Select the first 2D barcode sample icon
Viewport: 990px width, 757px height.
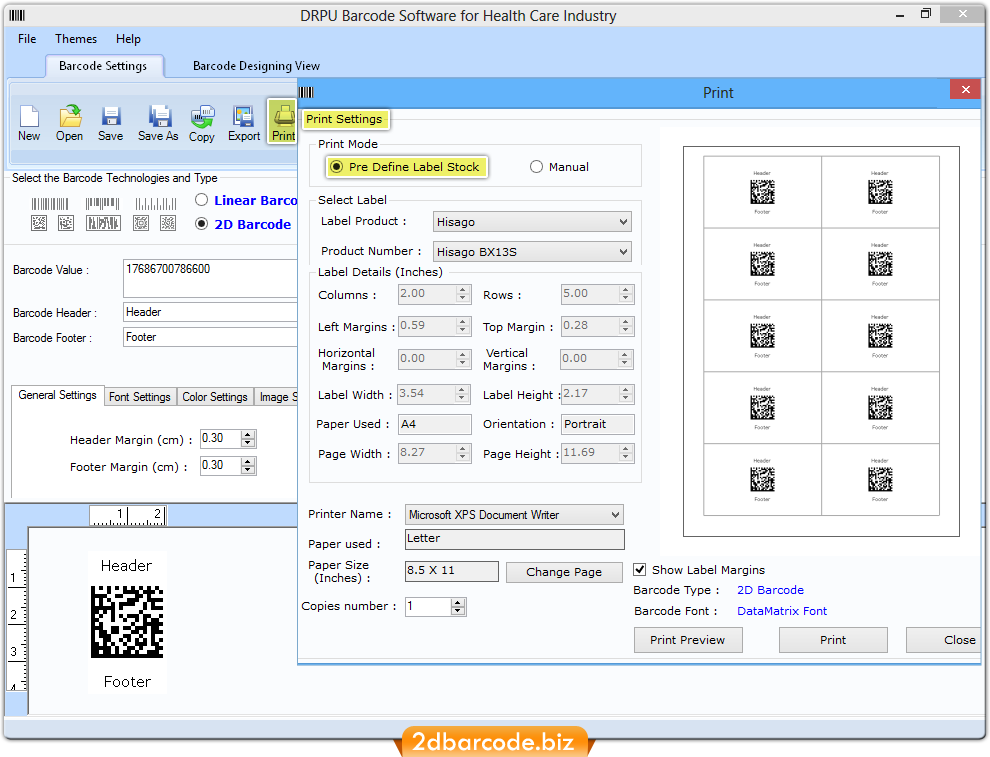(x=39, y=223)
